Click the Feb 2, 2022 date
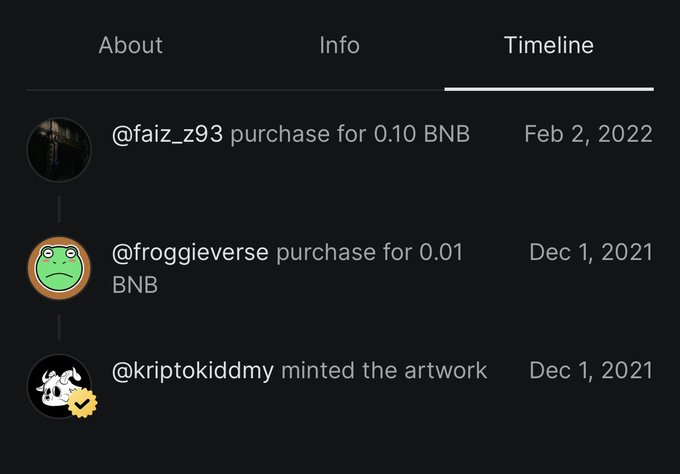Image resolution: width=680 pixels, height=474 pixels. click(x=588, y=134)
